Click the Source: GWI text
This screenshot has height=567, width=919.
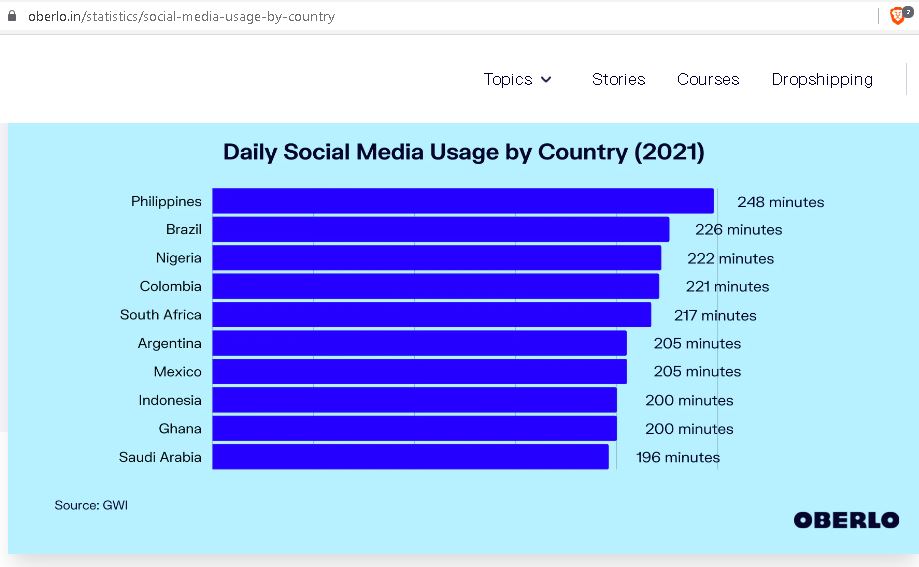click(91, 505)
